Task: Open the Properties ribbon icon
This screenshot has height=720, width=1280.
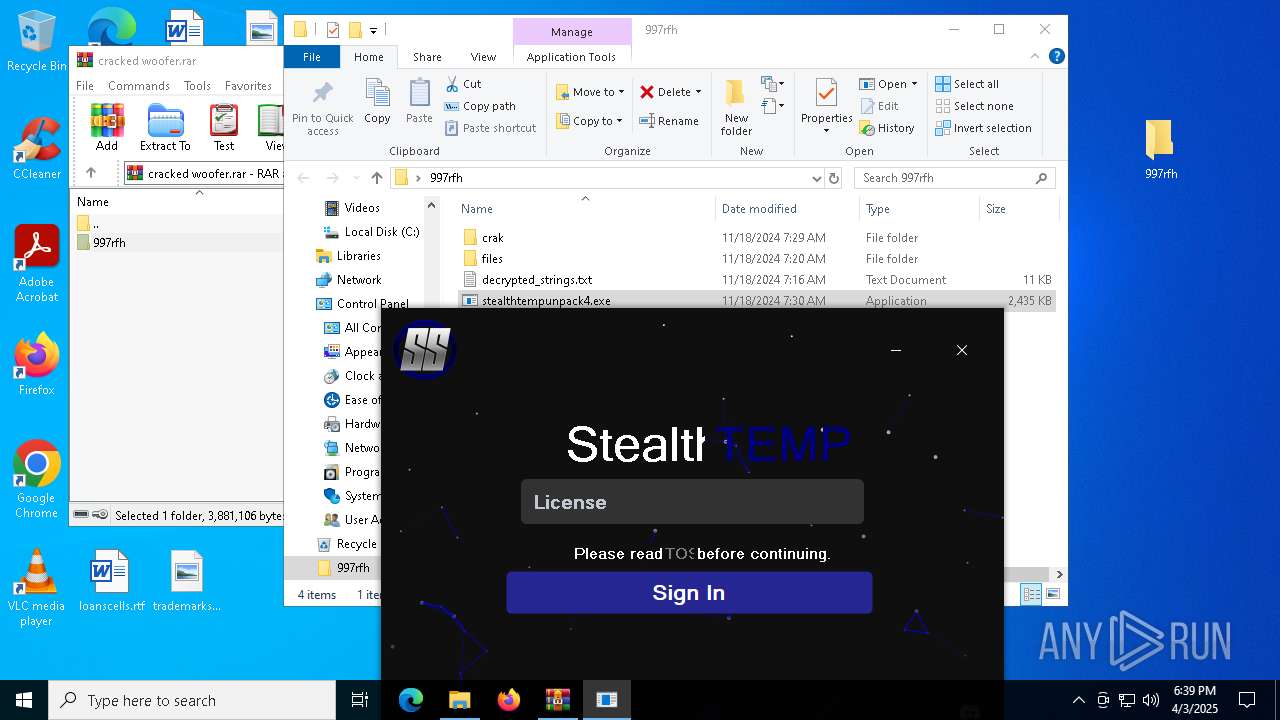Action: [826, 105]
